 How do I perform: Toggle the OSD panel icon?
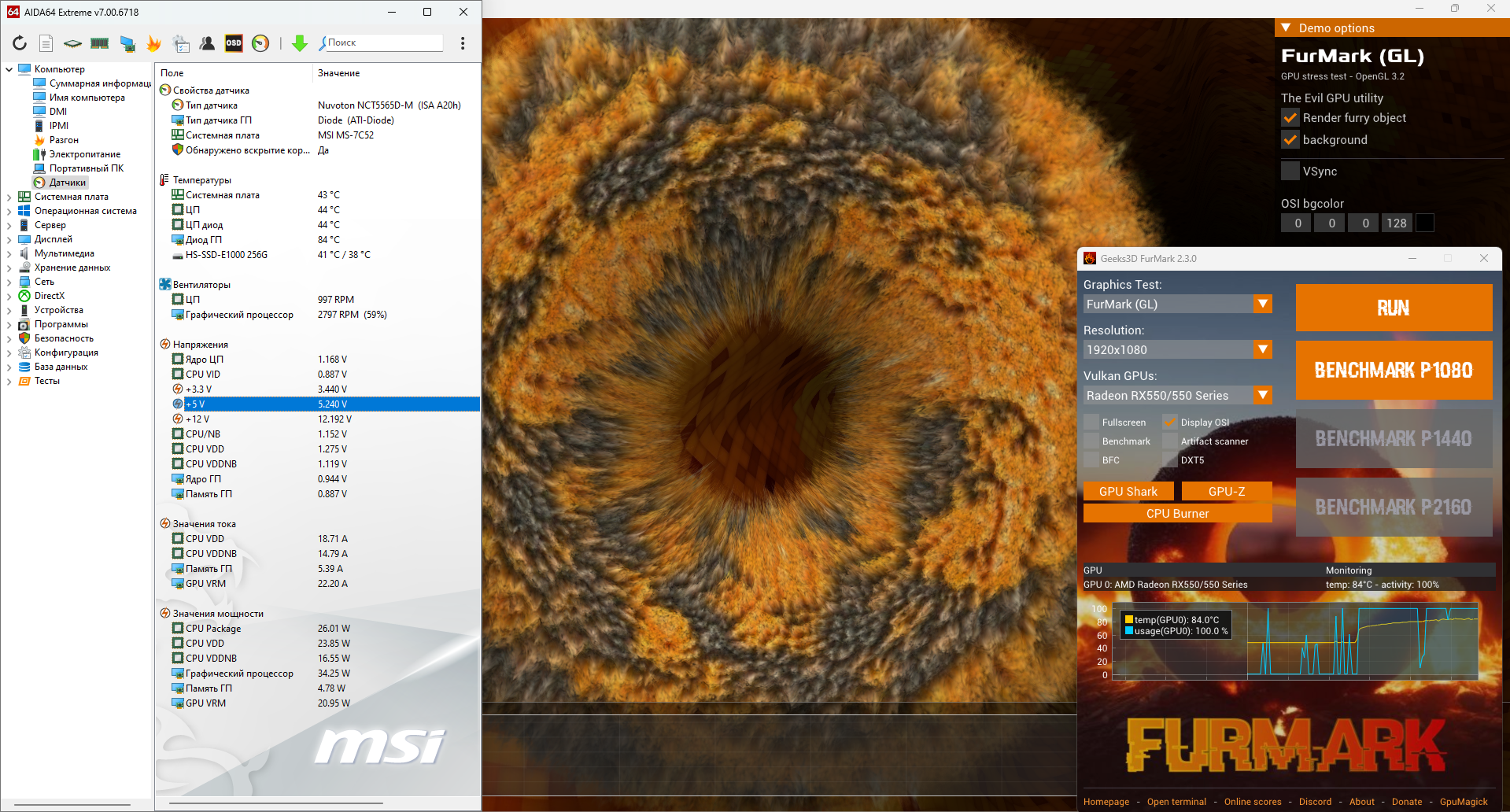pos(234,43)
